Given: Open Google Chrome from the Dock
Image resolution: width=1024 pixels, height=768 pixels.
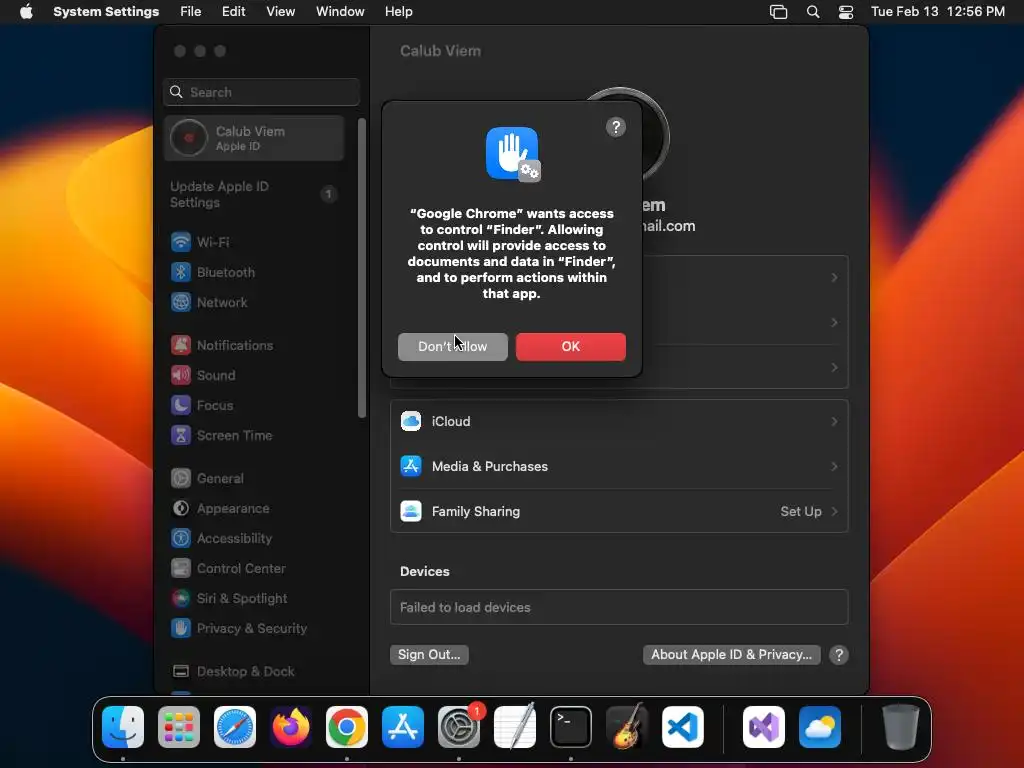Looking at the screenshot, I should coord(347,727).
